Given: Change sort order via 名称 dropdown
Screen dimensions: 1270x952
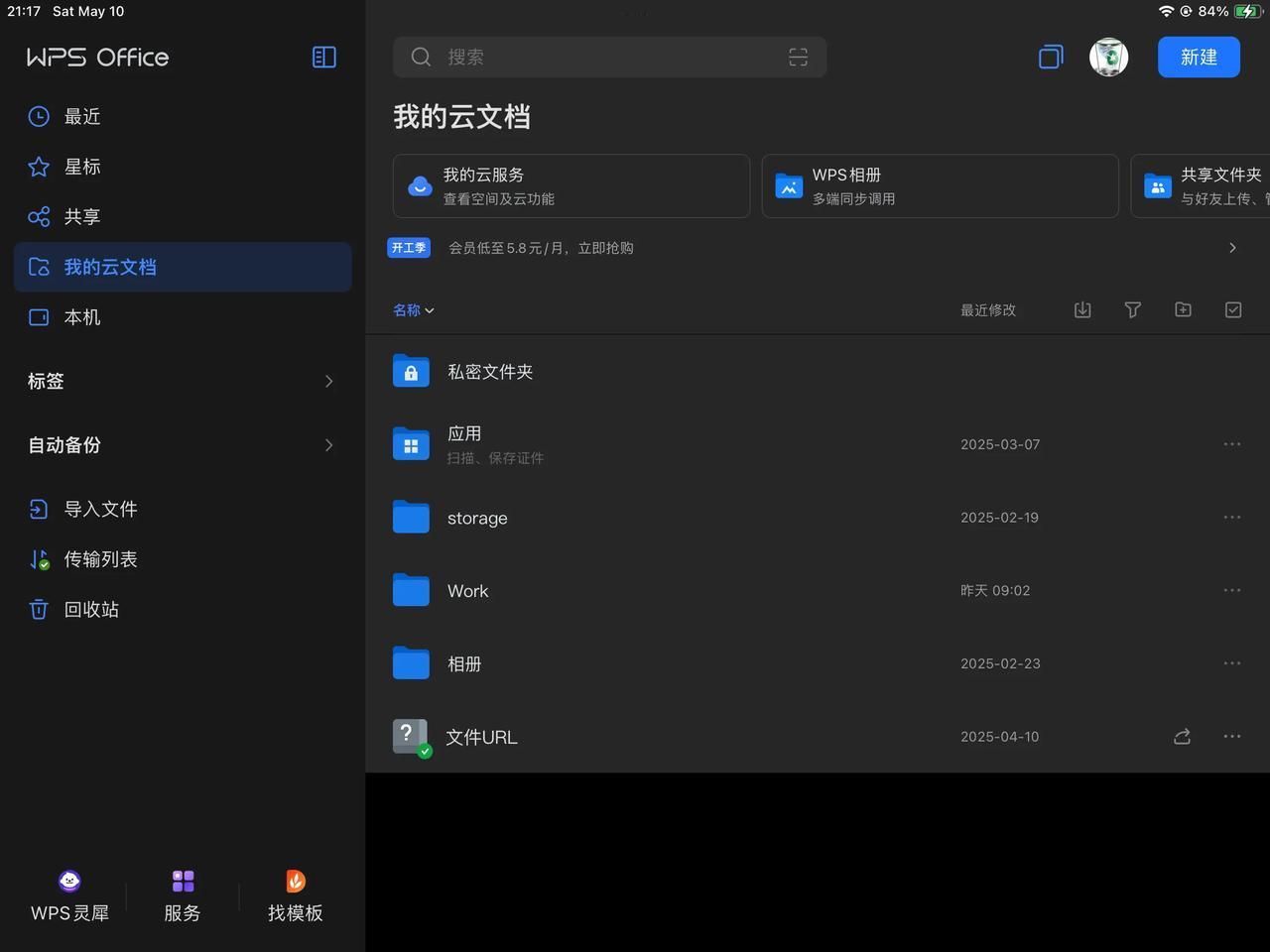Looking at the screenshot, I should tap(414, 310).
